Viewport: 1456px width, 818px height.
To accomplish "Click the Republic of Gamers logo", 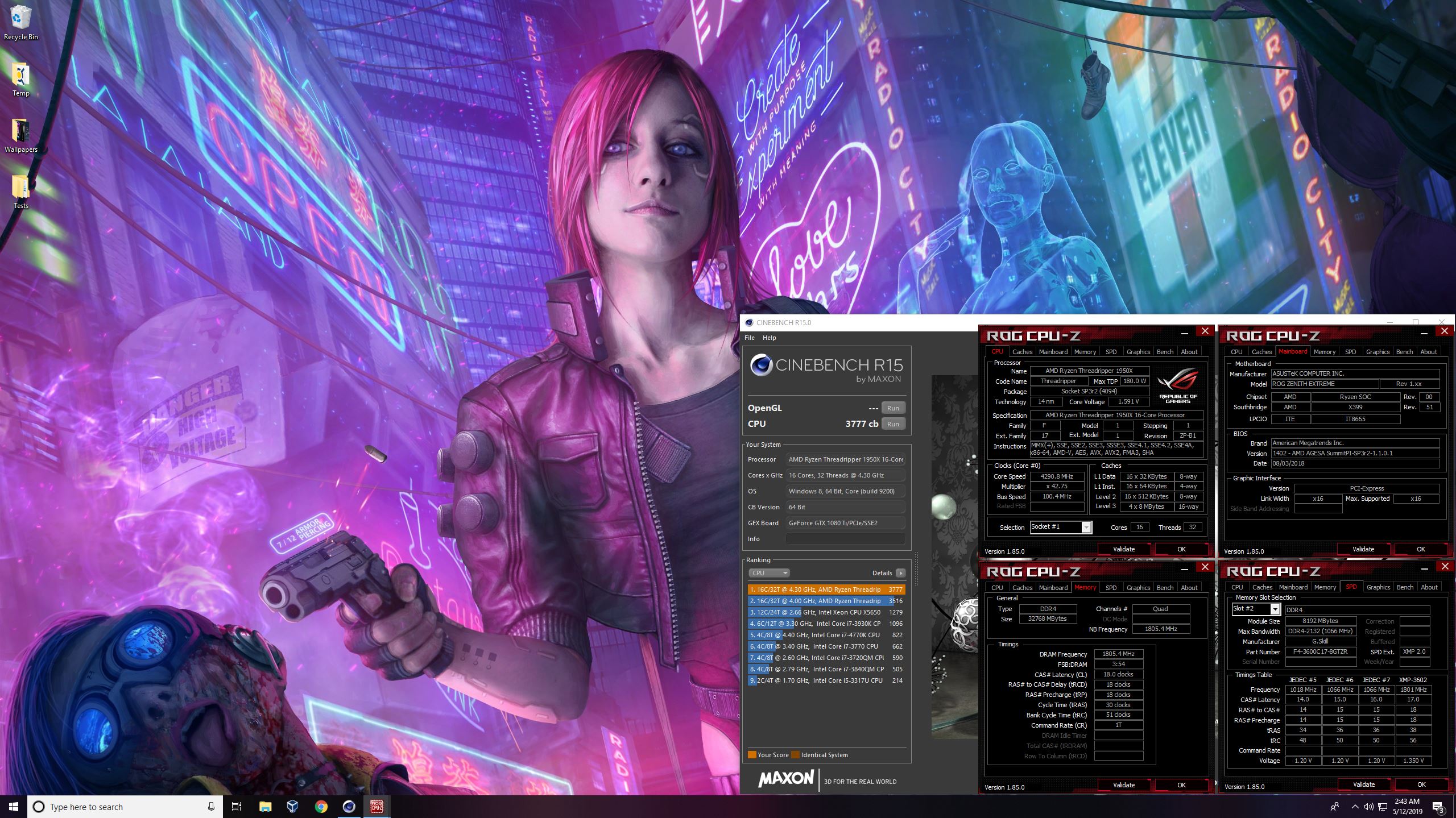I will [1178, 385].
